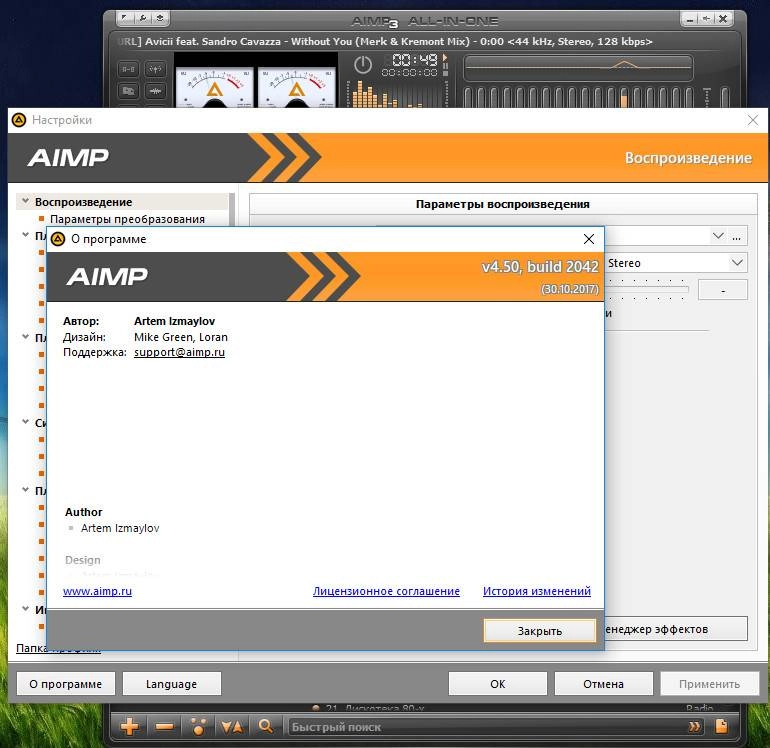Click the AIMP logo icon in the About title bar
Image resolution: width=770 pixels, height=748 pixels.
[58, 239]
